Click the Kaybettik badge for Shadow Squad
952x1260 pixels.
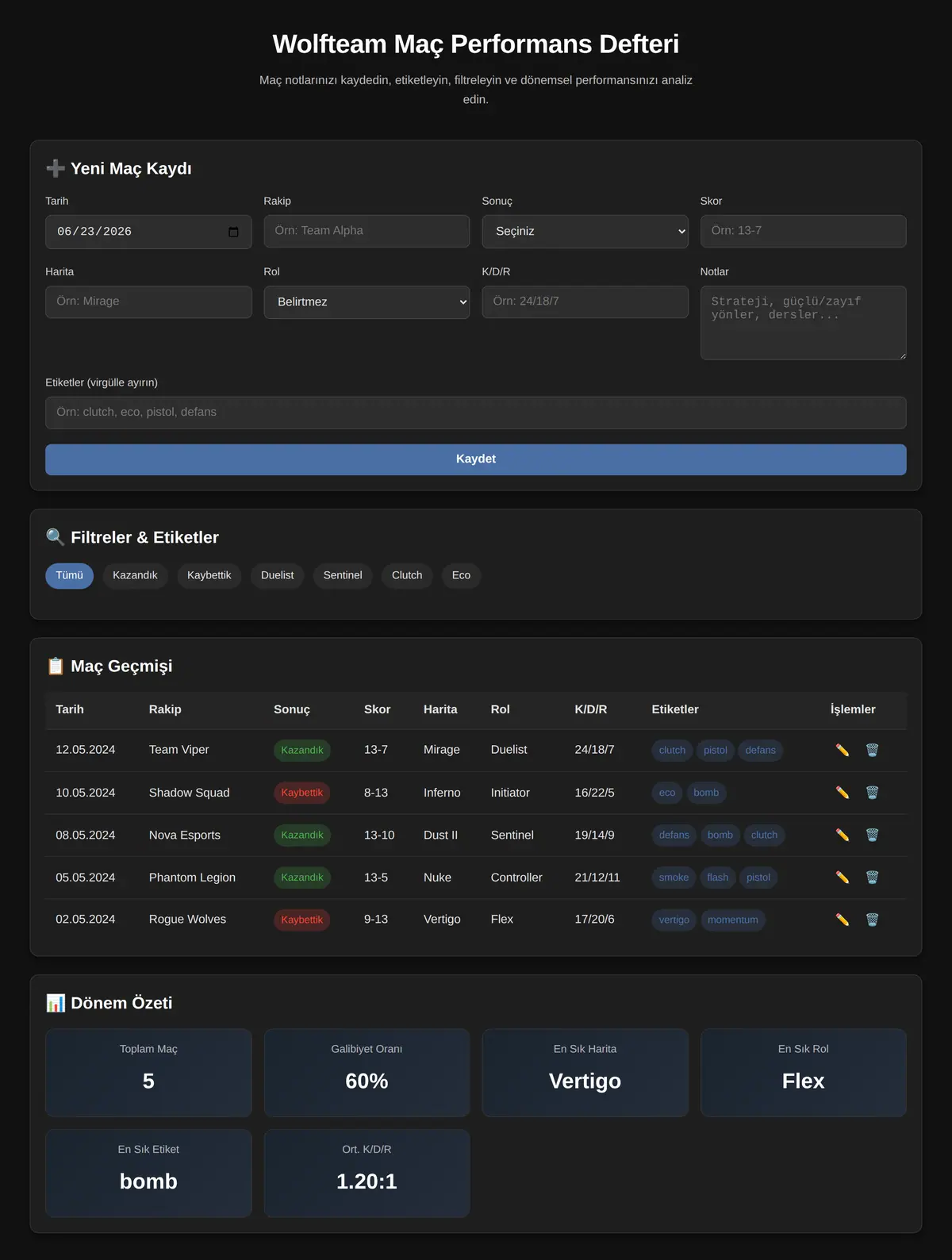click(302, 793)
